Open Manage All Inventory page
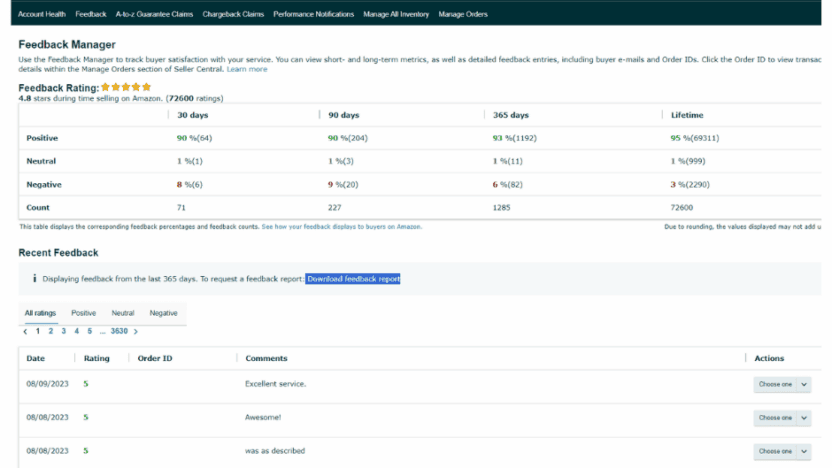This screenshot has height=468, width=832. [398, 14]
